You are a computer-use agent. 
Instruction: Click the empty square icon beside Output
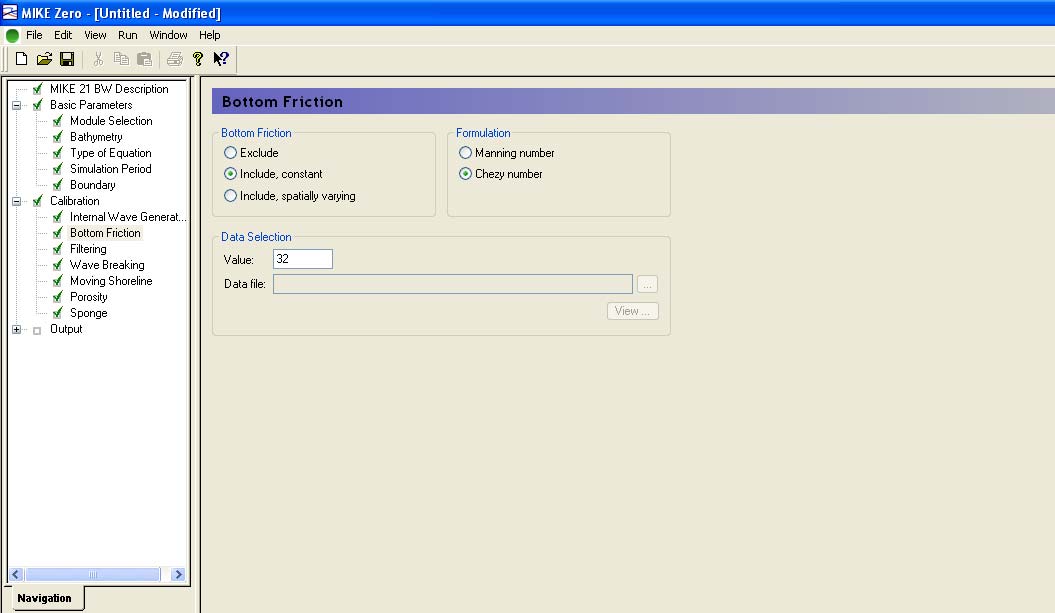[x=37, y=330]
